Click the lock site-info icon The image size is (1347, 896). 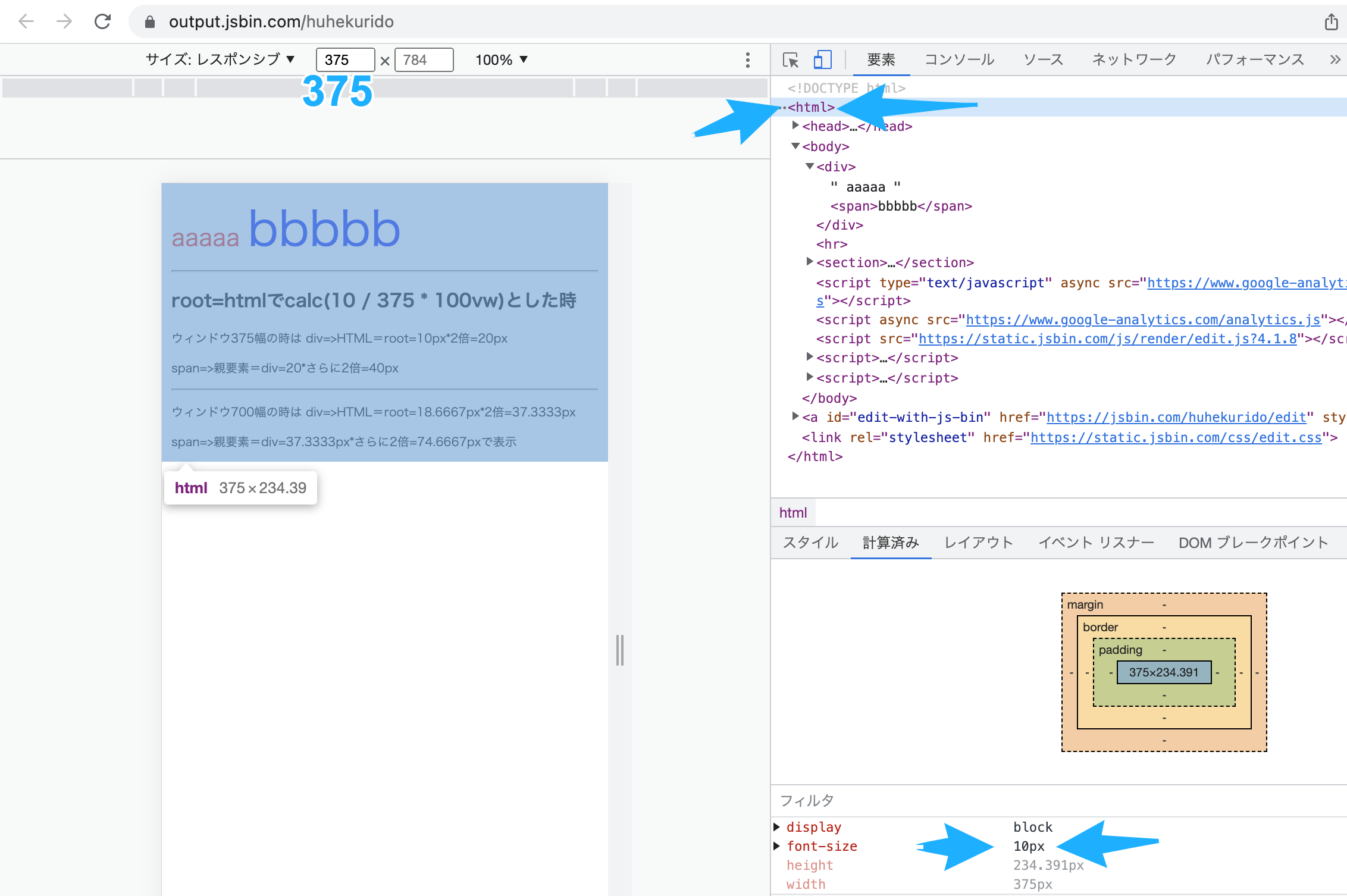point(150,22)
